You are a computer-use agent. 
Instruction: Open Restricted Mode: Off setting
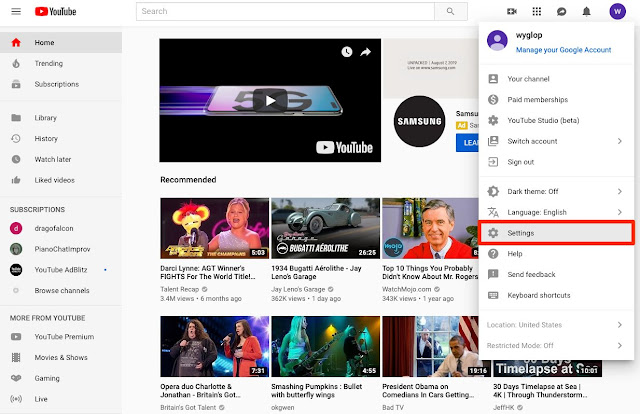click(x=556, y=345)
